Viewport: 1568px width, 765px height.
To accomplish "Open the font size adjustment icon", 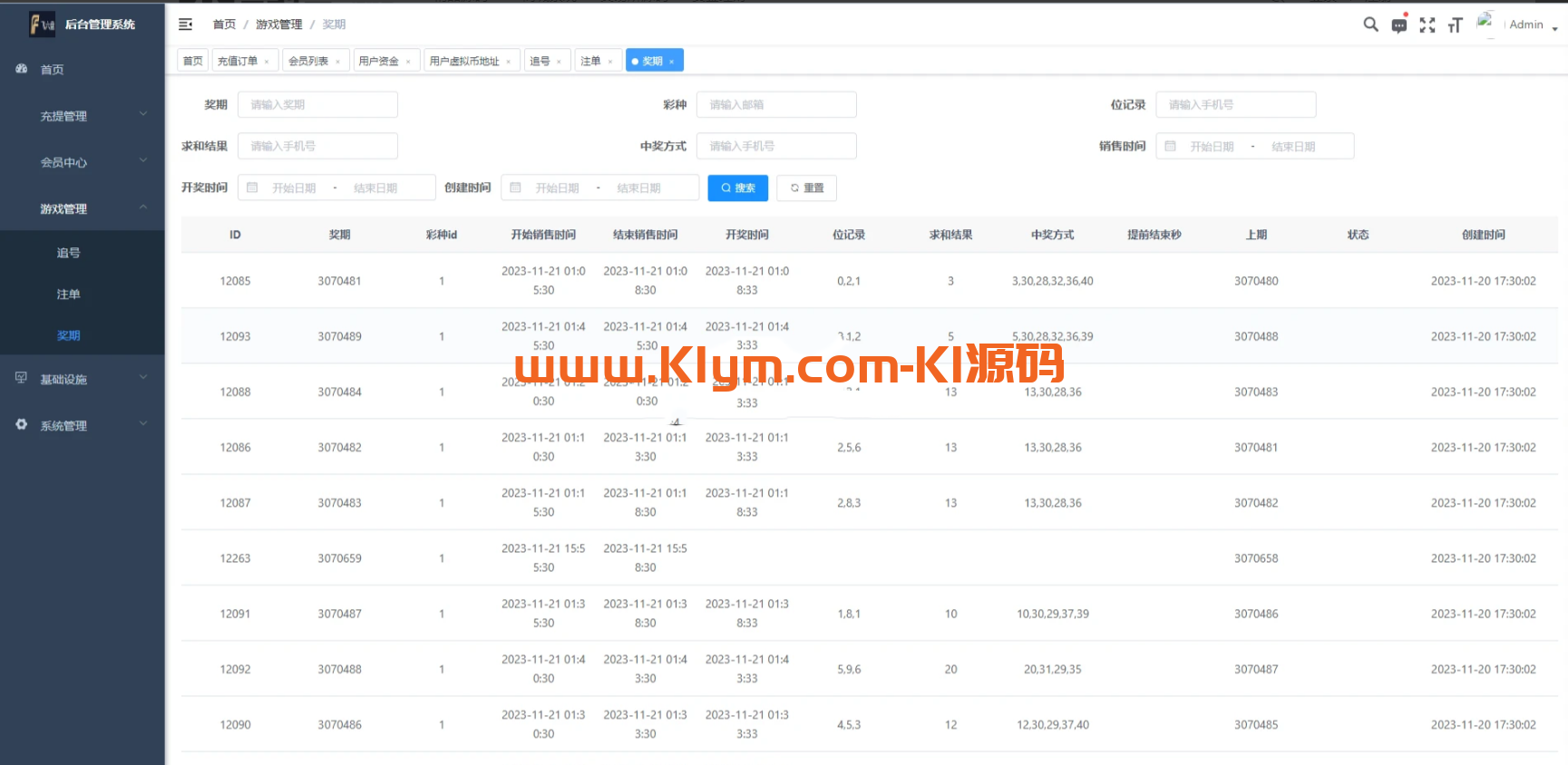I will 1456,25.
